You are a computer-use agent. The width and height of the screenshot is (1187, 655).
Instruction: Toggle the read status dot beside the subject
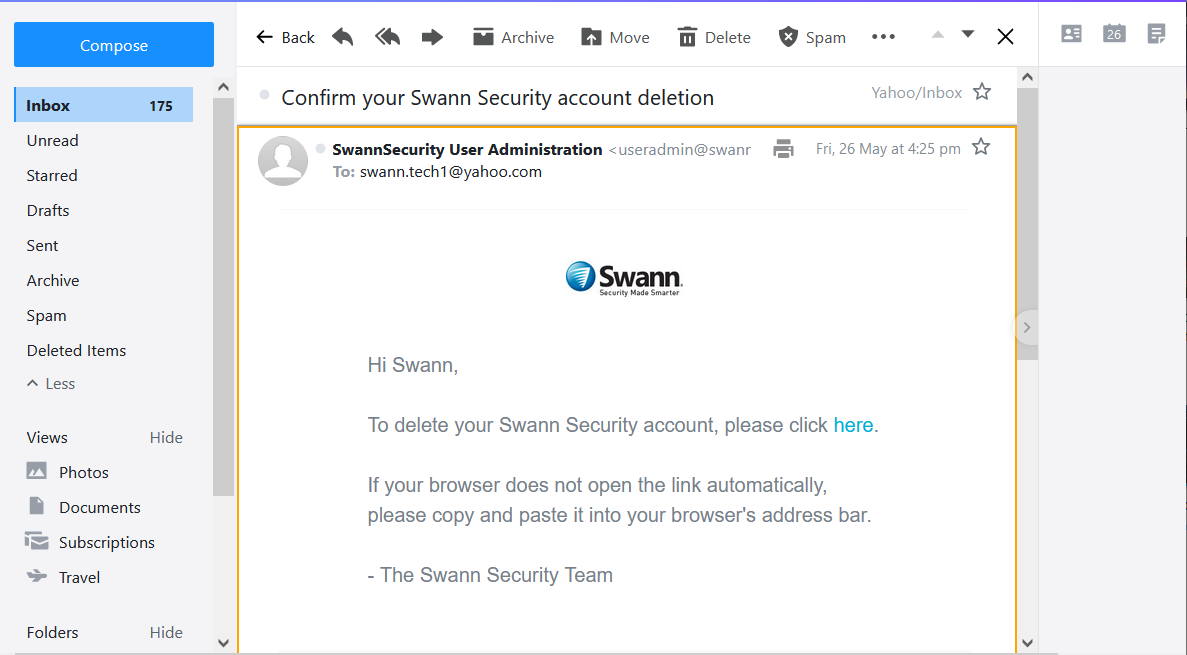pyautogui.click(x=264, y=95)
